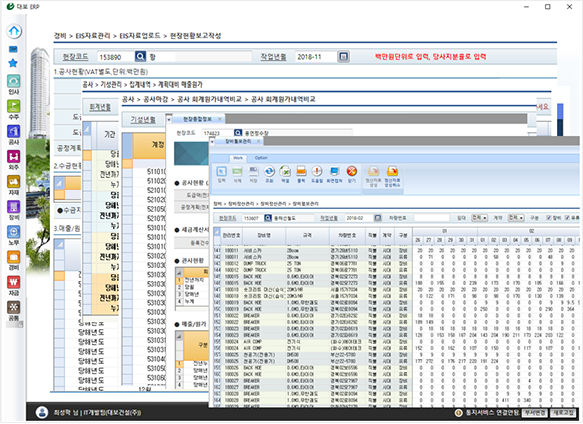Open favorites star in sidebar

(x=13, y=63)
